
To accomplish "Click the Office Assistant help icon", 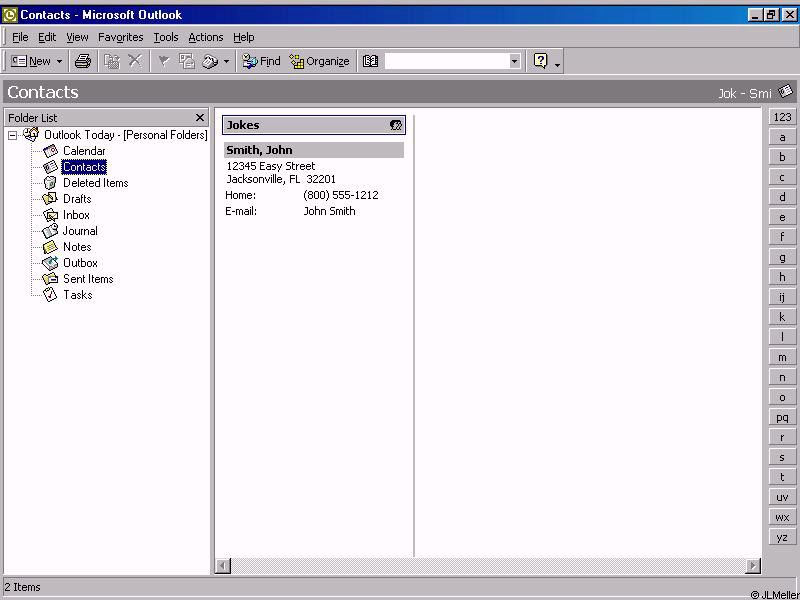I will click(x=540, y=61).
